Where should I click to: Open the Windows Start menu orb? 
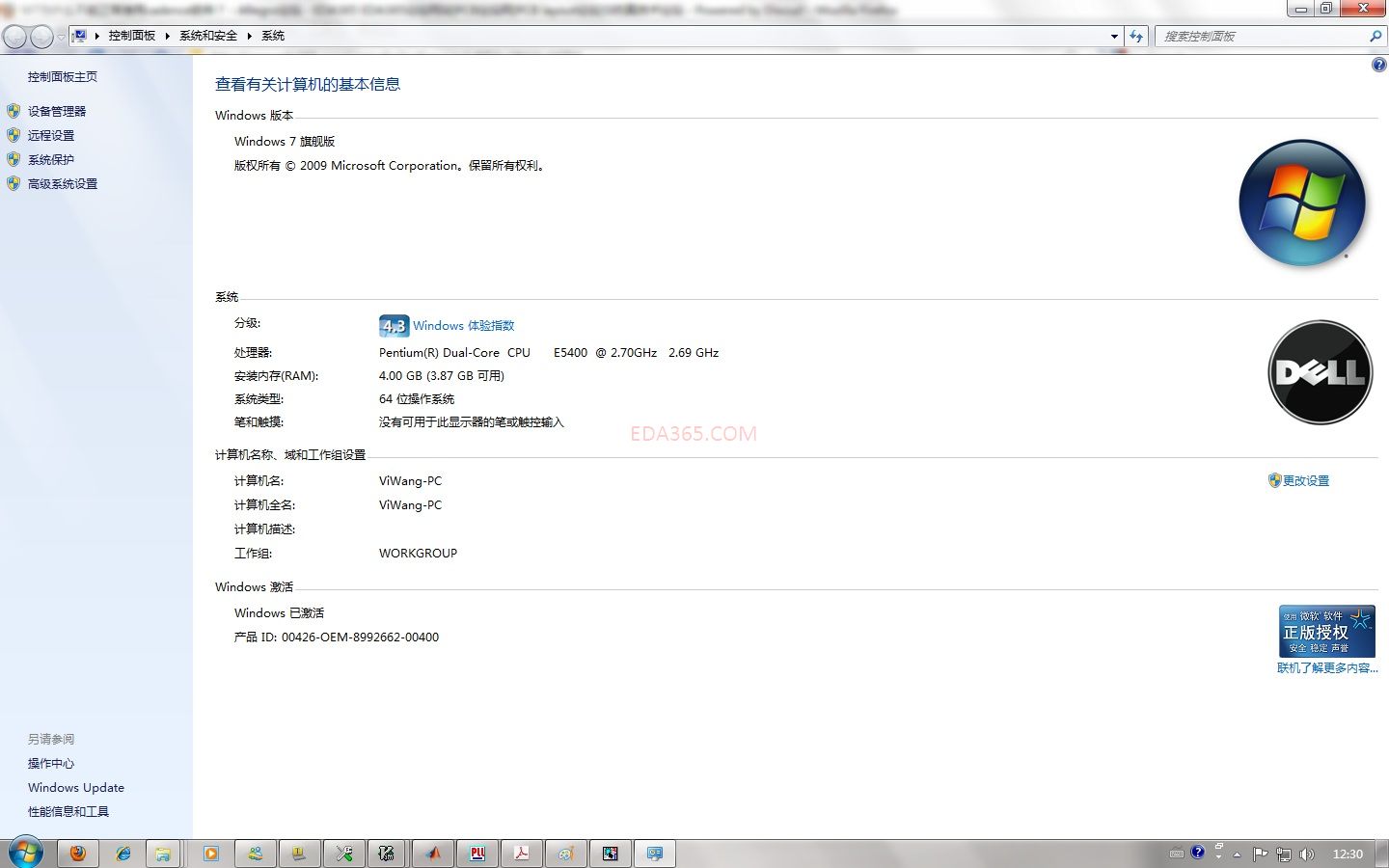[24, 853]
